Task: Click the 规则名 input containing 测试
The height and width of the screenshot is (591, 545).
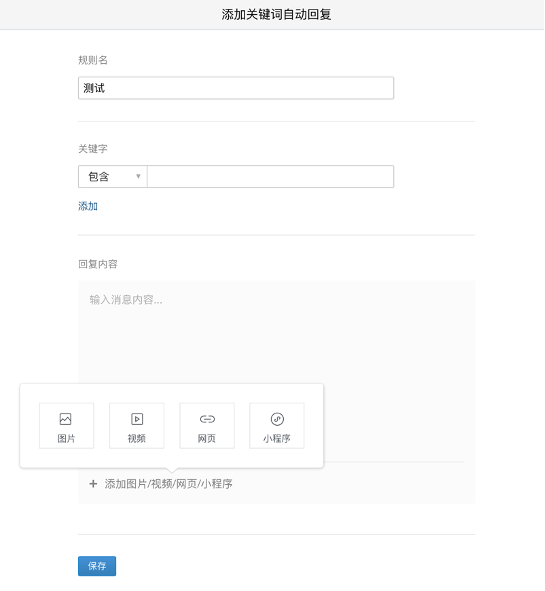Action: (x=236, y=88)
